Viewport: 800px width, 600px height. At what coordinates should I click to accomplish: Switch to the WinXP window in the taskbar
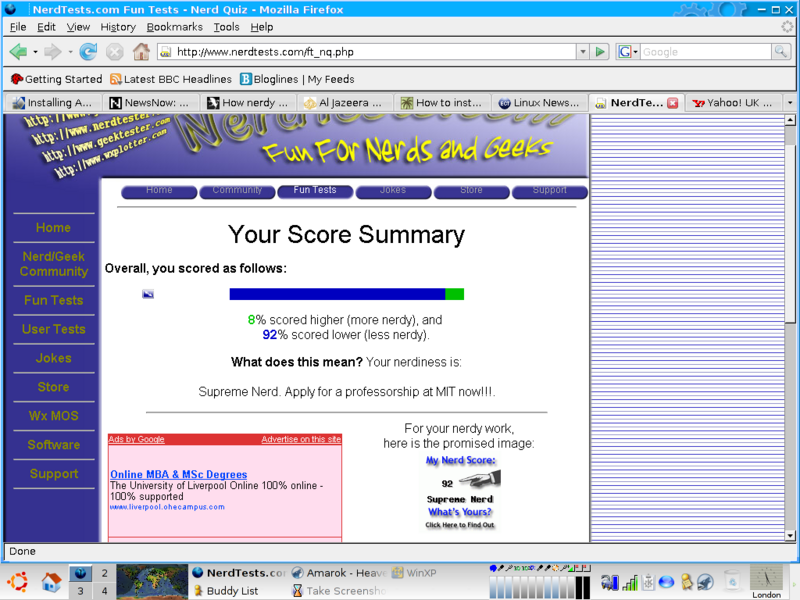coord(414,573)
